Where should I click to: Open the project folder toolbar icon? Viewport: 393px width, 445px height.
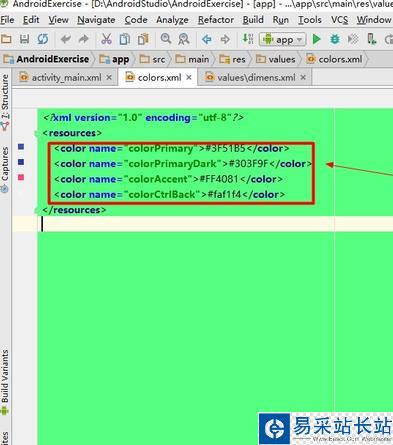pyautogui.click(x=6, y=39)
